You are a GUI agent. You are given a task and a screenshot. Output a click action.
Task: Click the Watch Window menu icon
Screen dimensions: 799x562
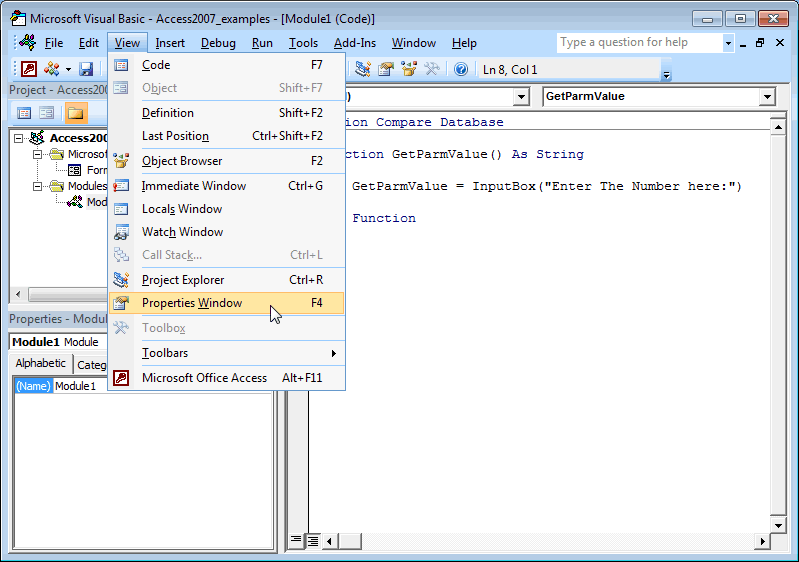121,232
